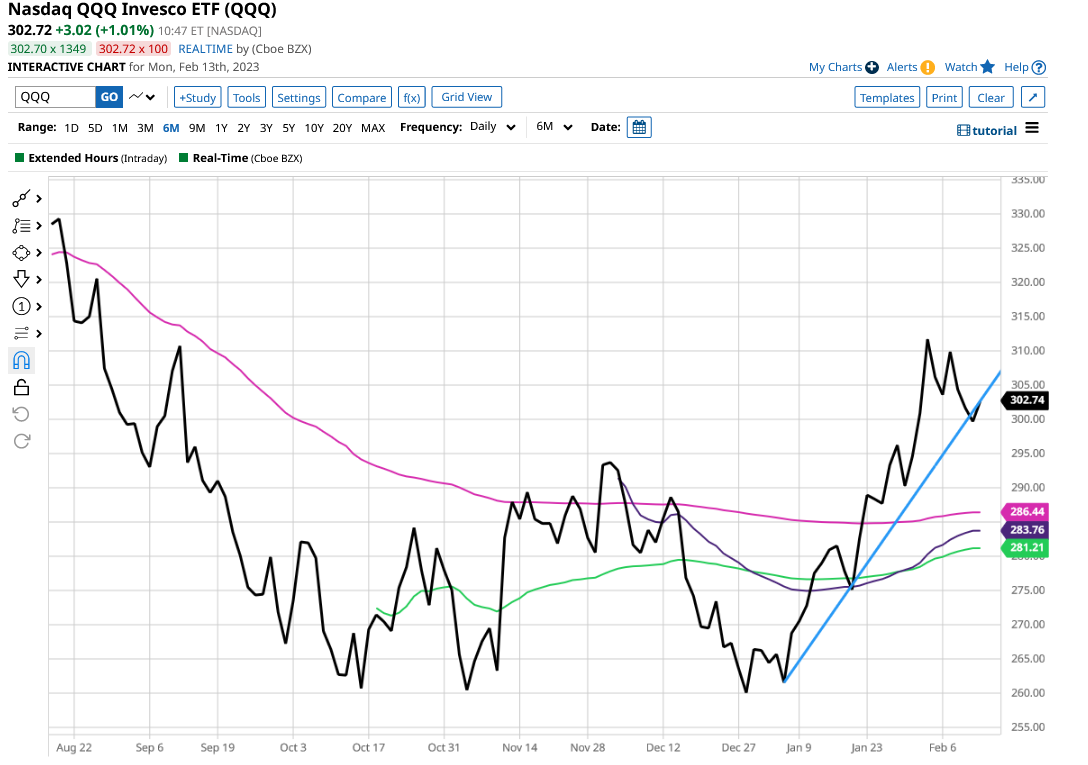Switch range to 1Y

pyautogui.click(x=221, y=128)
